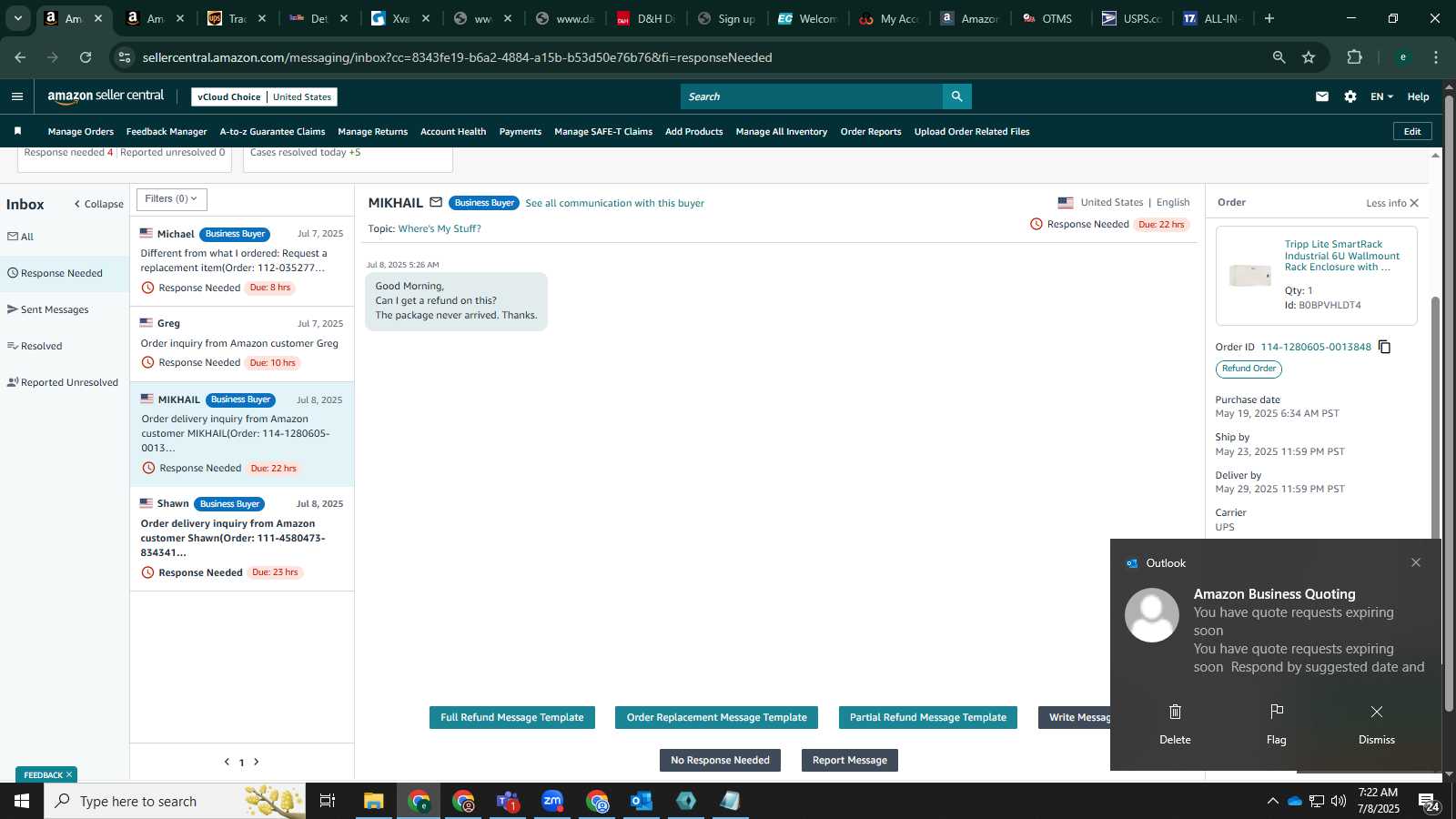Open Payments menu item
Viewport: 1456px width, 819px height.
(x=521, y=132)
